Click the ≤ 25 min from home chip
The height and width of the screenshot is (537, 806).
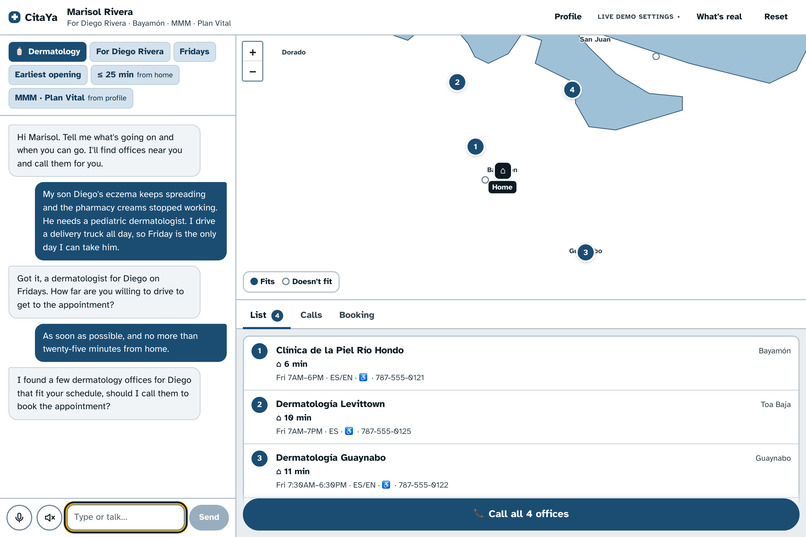click(x=135, y=75)
